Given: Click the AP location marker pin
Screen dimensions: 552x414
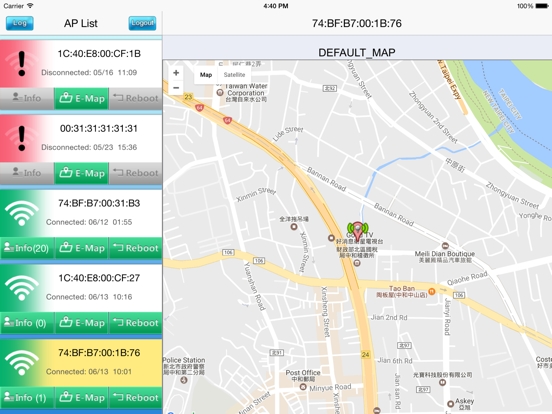Looking at the screenshot, I should [x=358, y=231].
